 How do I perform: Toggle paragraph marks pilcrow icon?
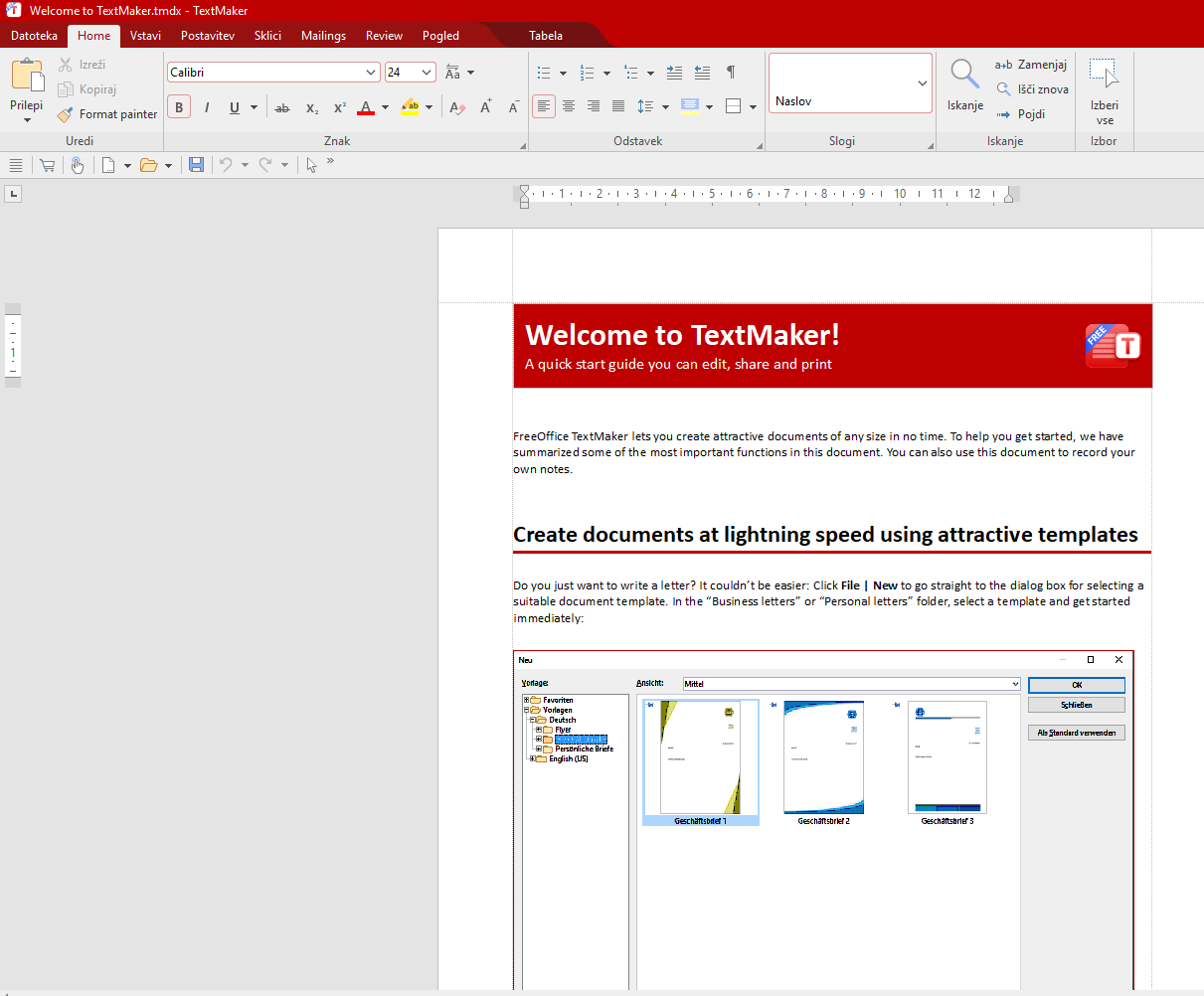pyautogui.click(x=731, y=73)
